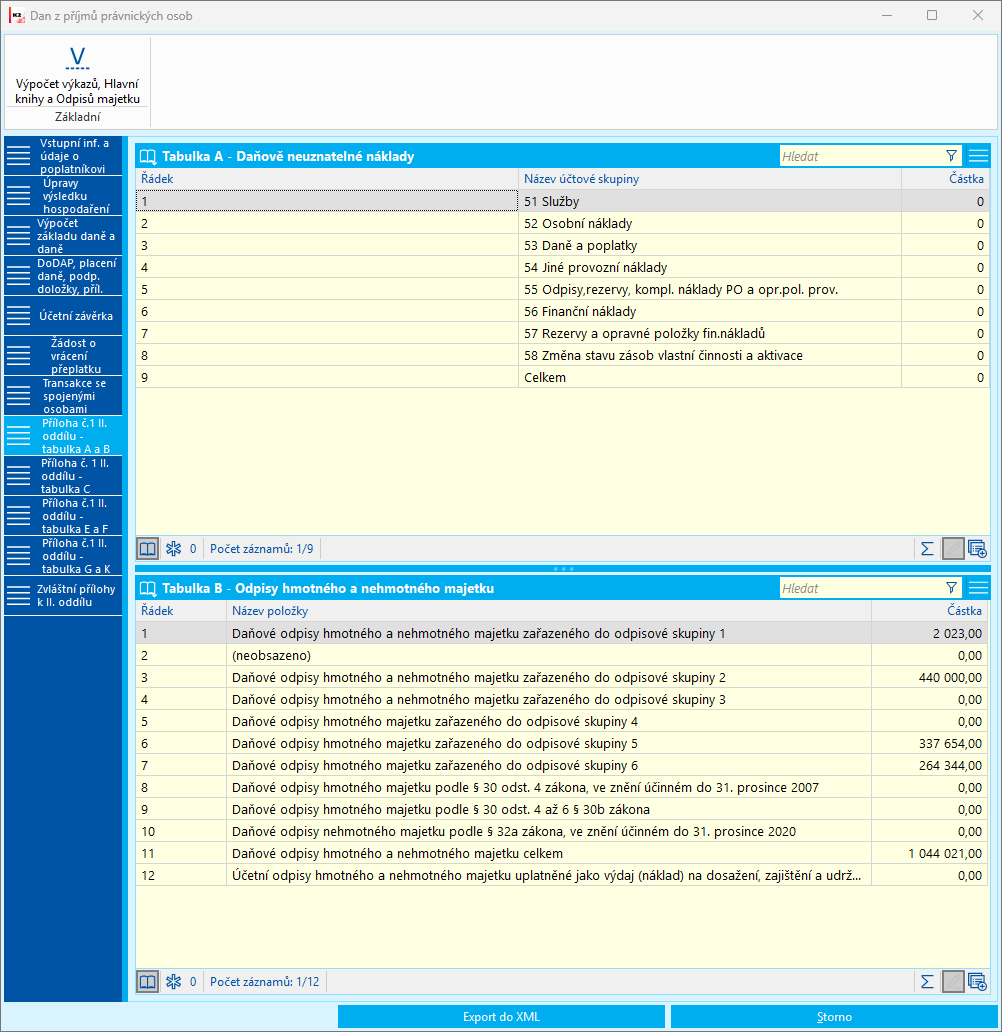Click add column icon in Tabulka A footer
Screen dimensions: 1002x1032
[x=978, y=549]
